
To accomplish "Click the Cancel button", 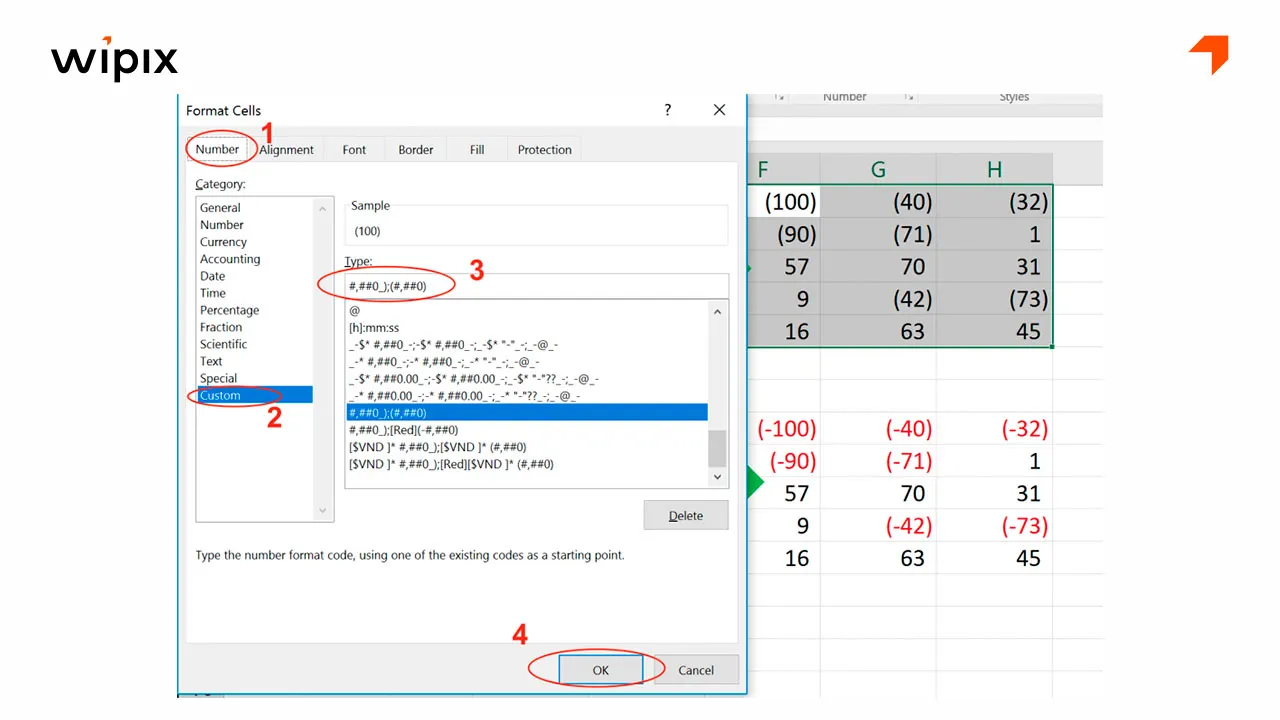I will [696, 670].
